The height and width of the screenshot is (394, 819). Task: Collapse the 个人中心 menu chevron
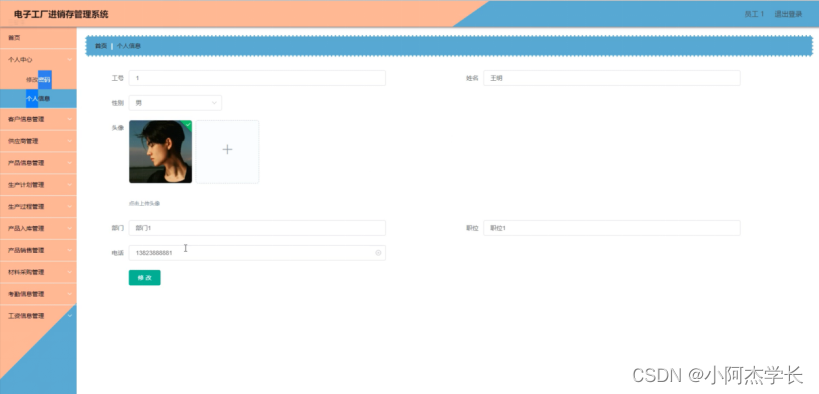tap(69, 60)
